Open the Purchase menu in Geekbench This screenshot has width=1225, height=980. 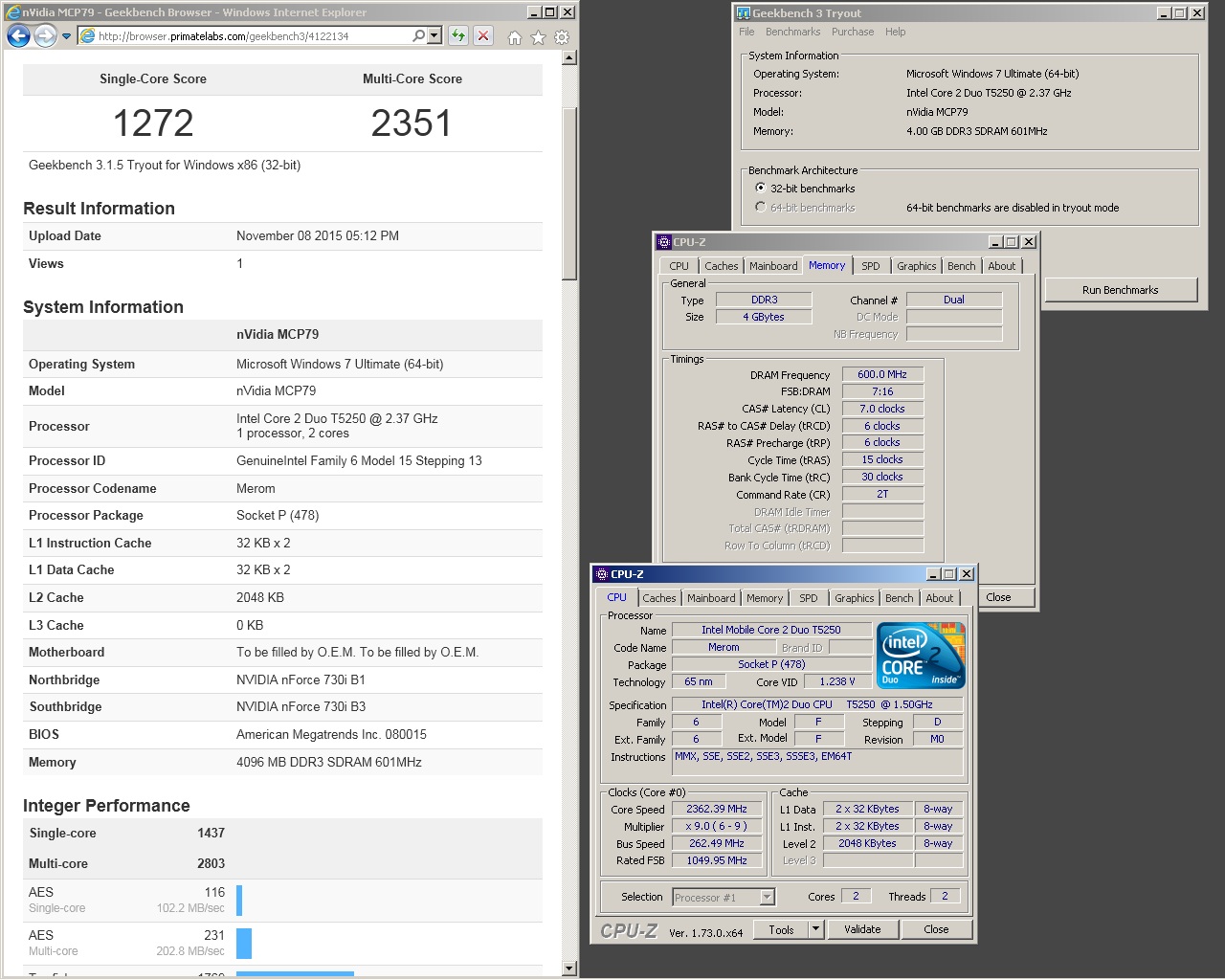click(853, 32)
